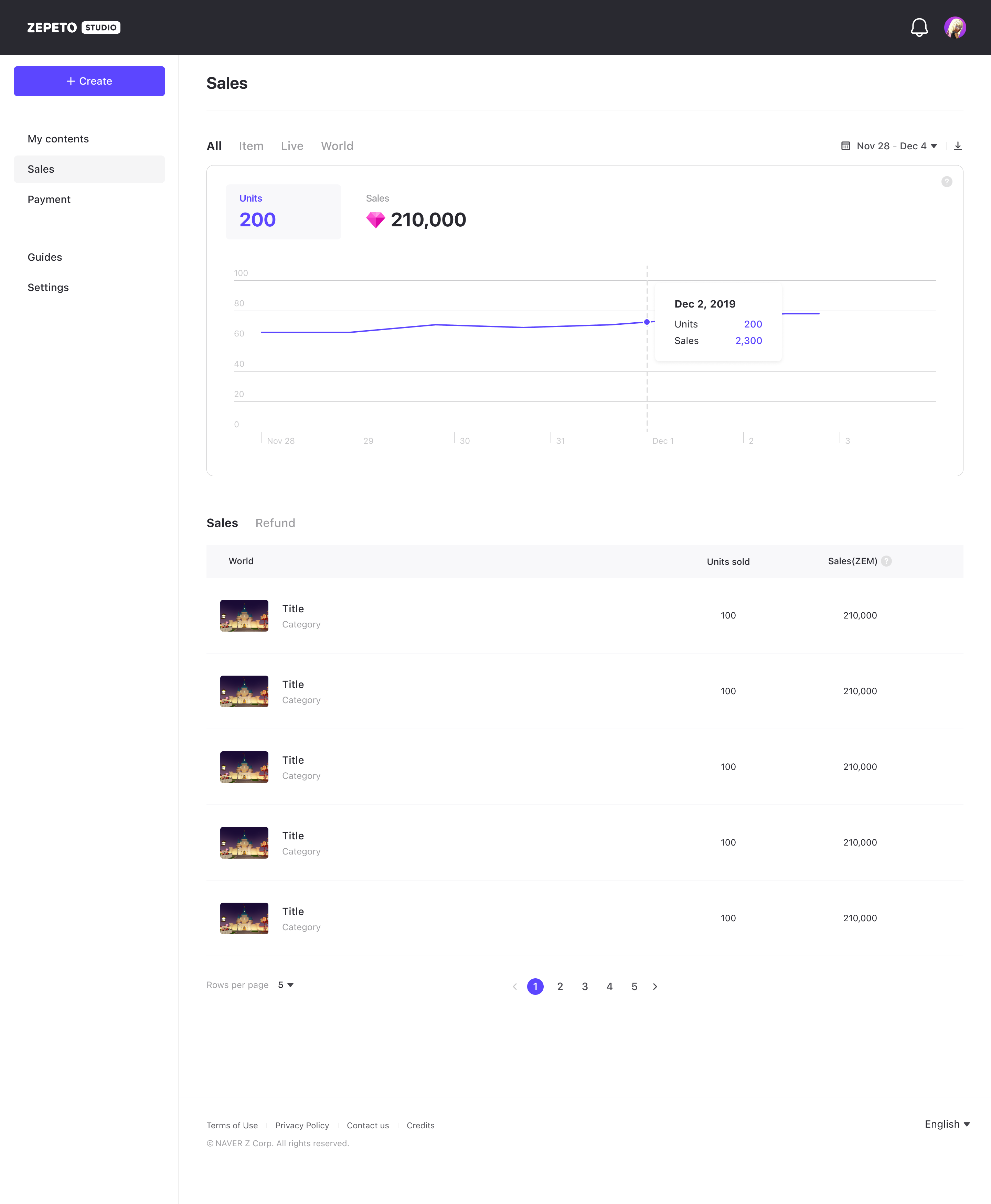991x1204 pixels.
Task: Click the info icon on chart top right
Action: click(947, 182)
